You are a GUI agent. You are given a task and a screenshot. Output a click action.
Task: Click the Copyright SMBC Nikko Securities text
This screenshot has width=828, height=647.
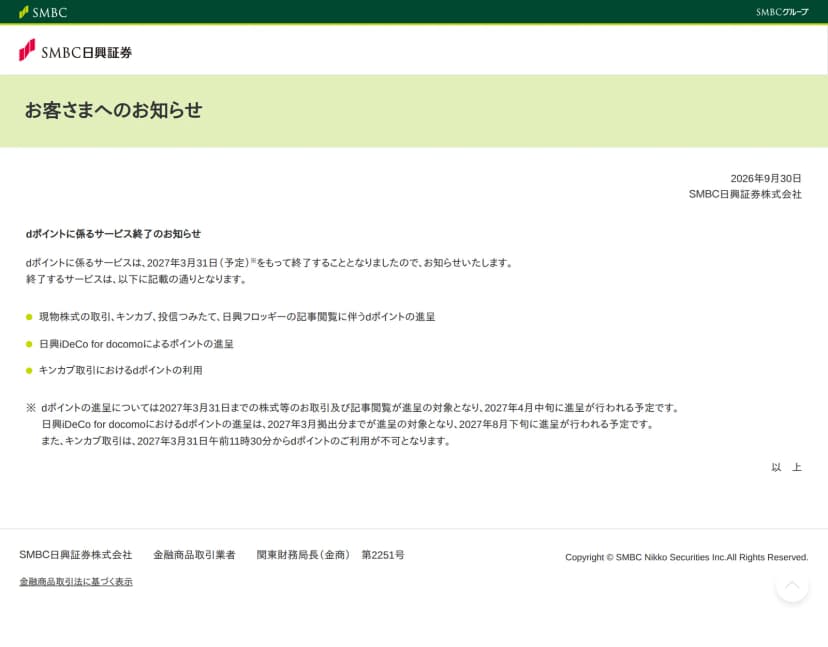tap(686, 557)
